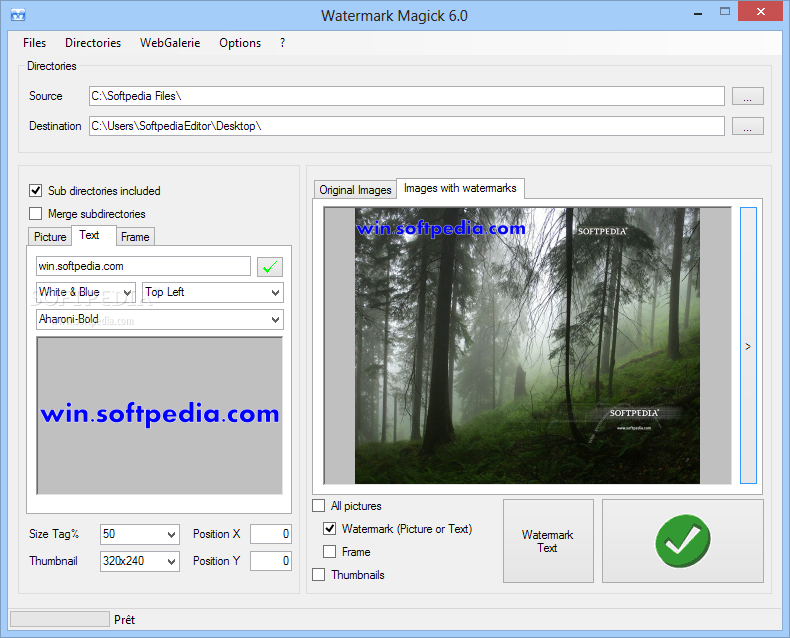The height and width of the screenshot is (638, 790).
Task: Open the ? help menu
Action: 282,43
